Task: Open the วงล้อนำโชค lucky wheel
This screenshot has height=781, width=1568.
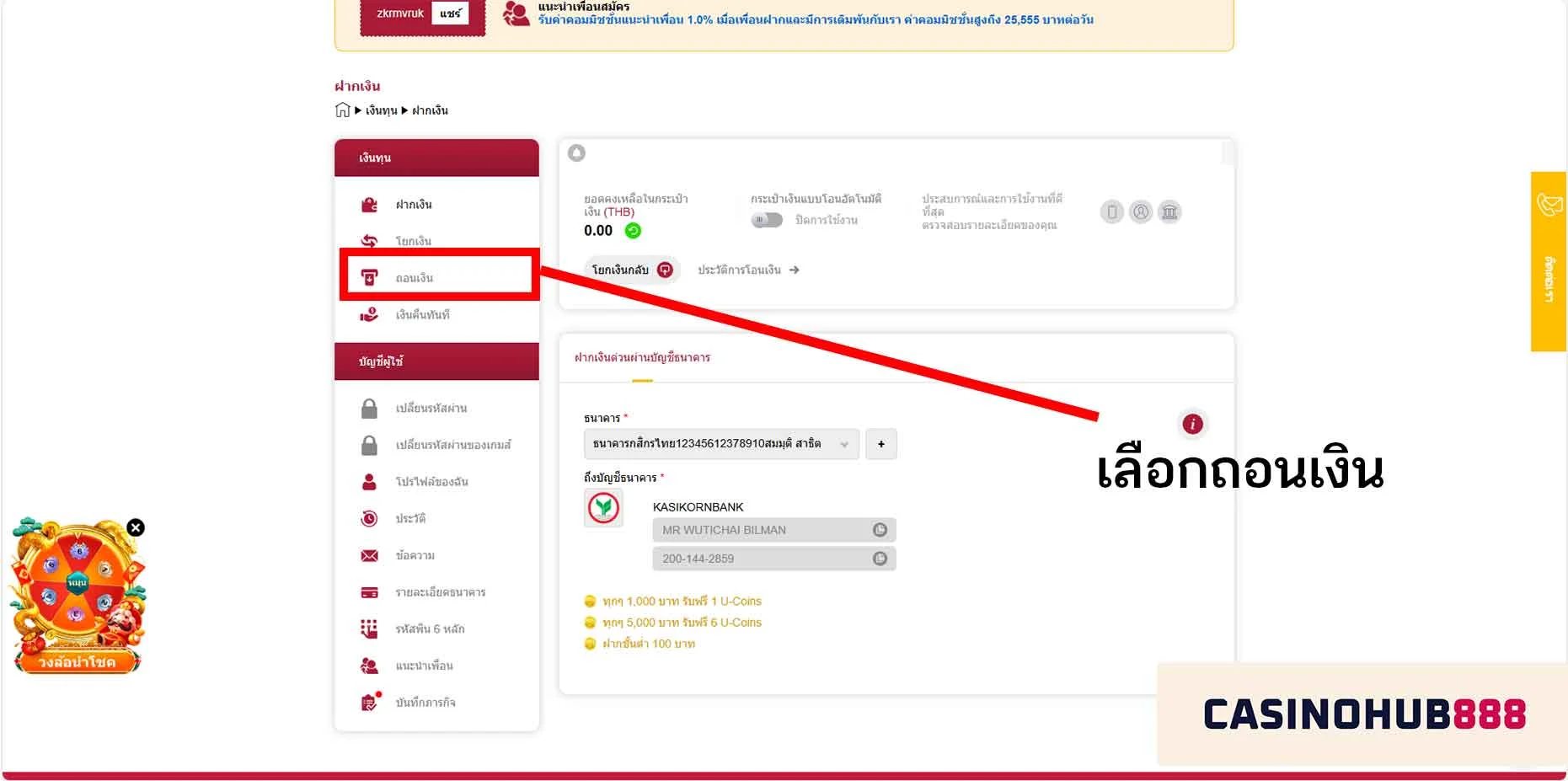Action: tap(78, 598)
